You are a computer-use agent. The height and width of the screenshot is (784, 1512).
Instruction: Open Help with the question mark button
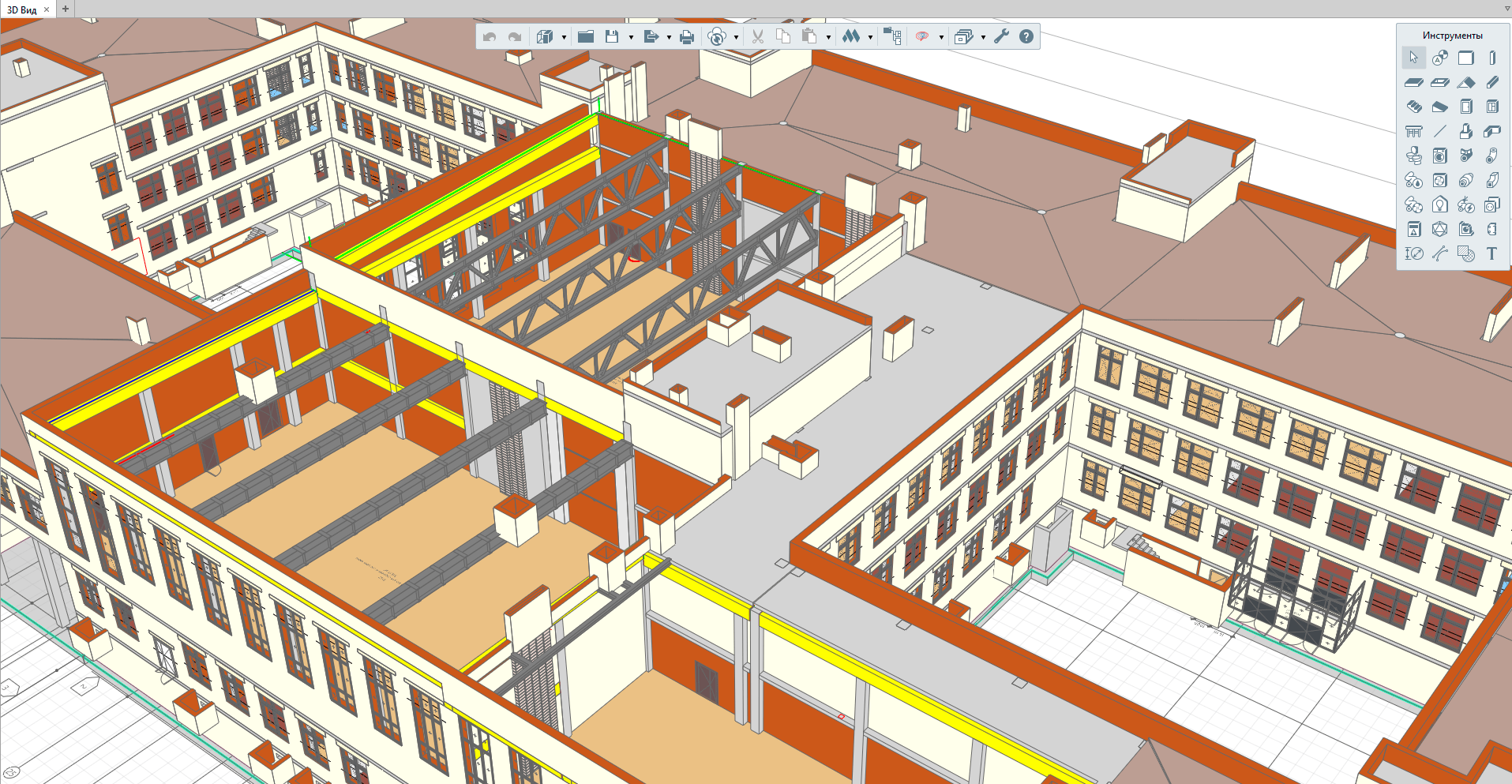click(1026, 36)
